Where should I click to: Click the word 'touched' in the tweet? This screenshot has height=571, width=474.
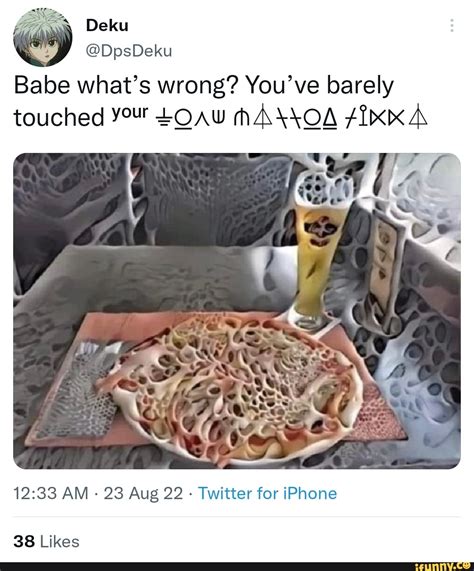point(59,117)
